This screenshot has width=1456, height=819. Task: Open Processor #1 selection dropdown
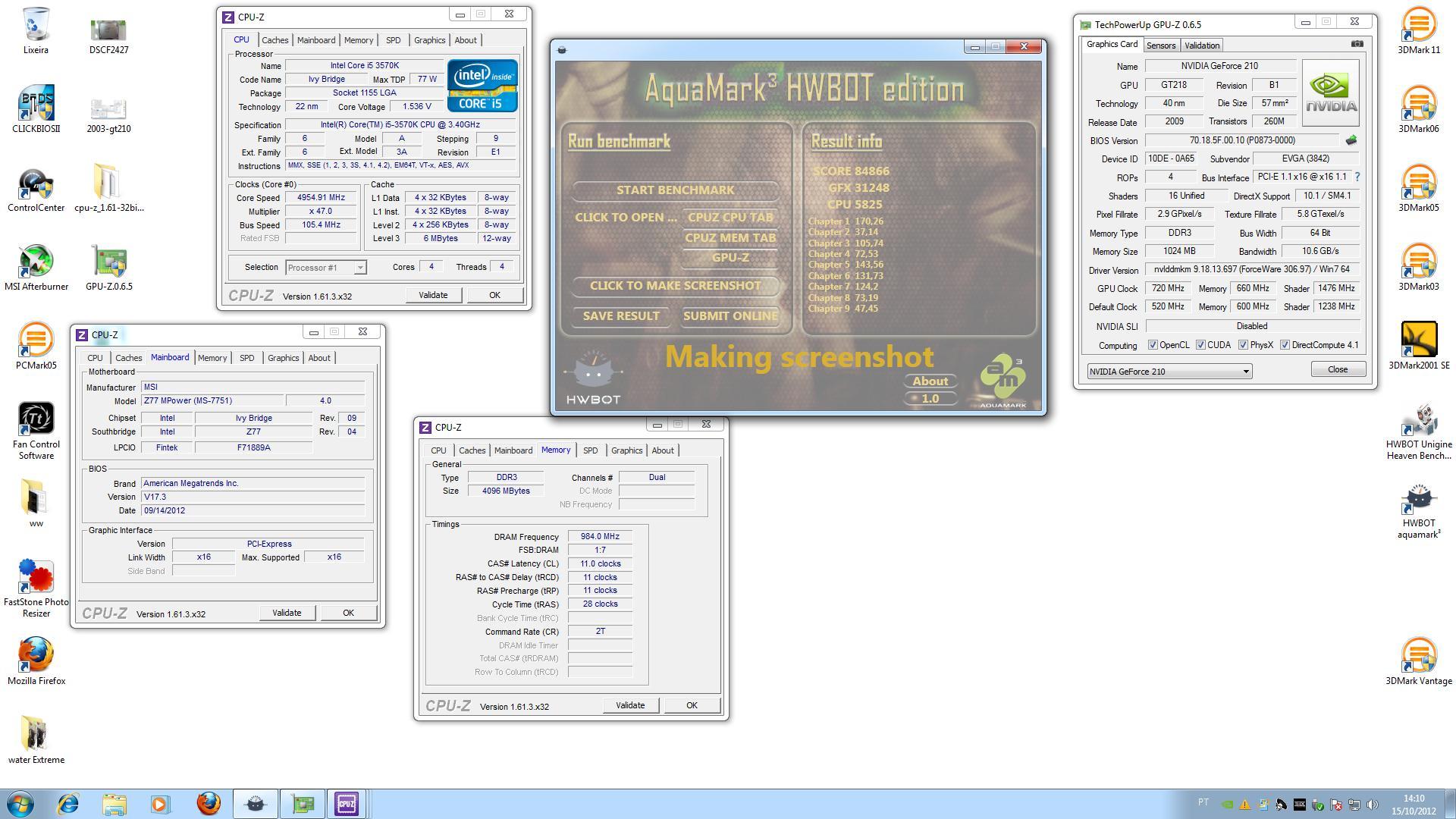(x=326, y=268)
